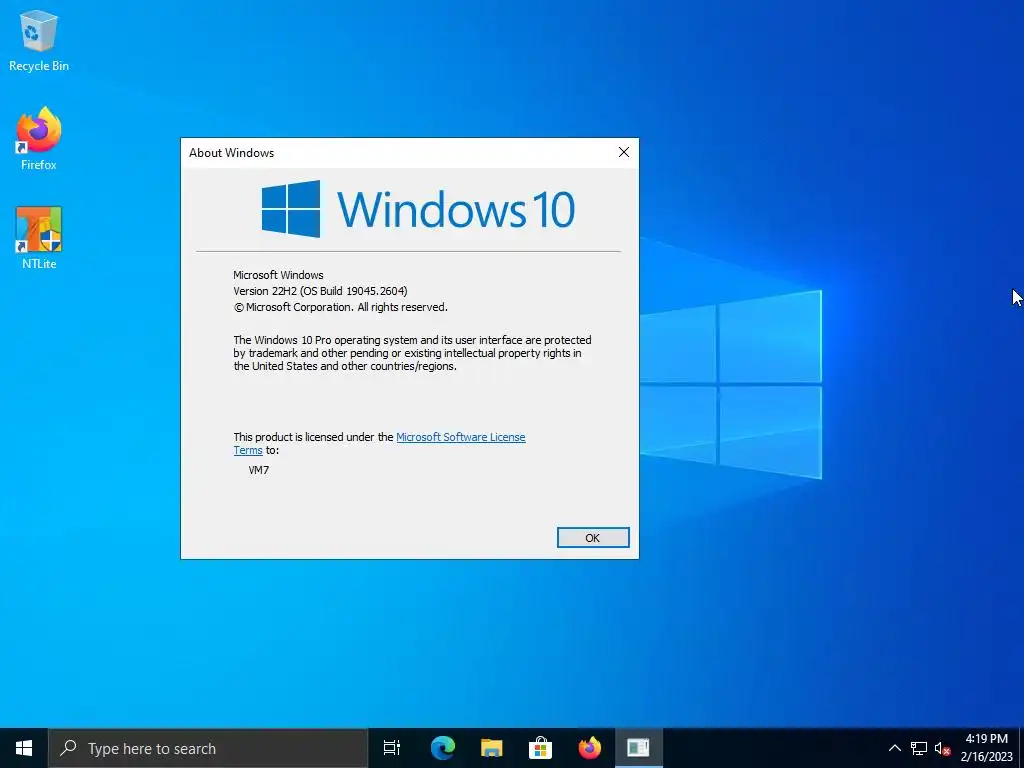Image resolution: width=1024 pixels, height=768 pixels.
Task: Select the active winver taskbar item
Action: click(x=639, y=748)
